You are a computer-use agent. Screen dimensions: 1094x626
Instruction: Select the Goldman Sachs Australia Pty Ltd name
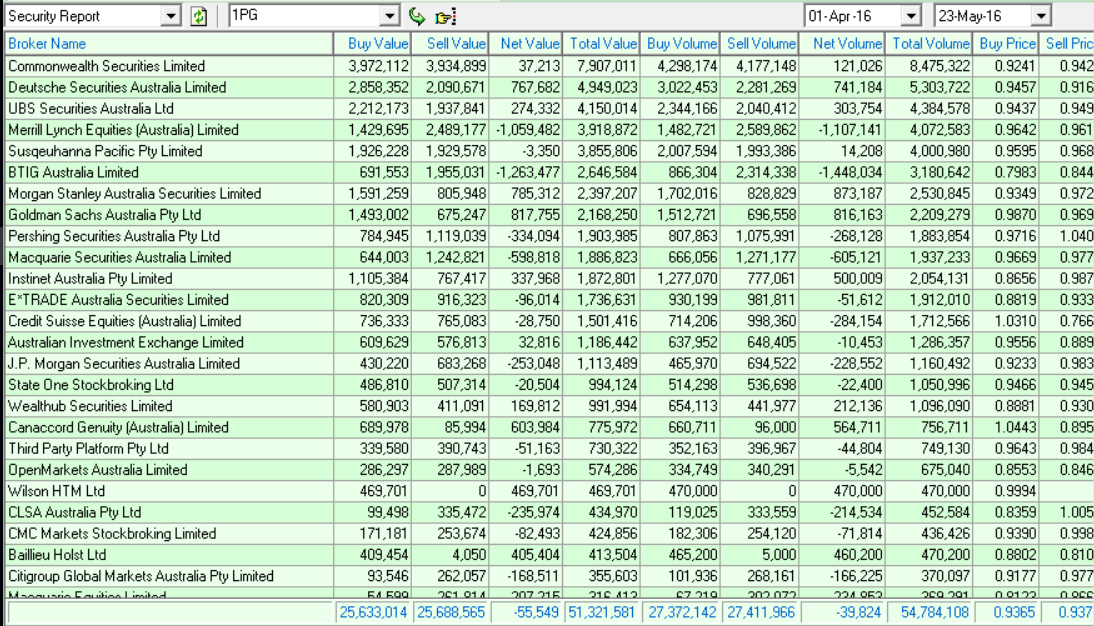point(105,215)
